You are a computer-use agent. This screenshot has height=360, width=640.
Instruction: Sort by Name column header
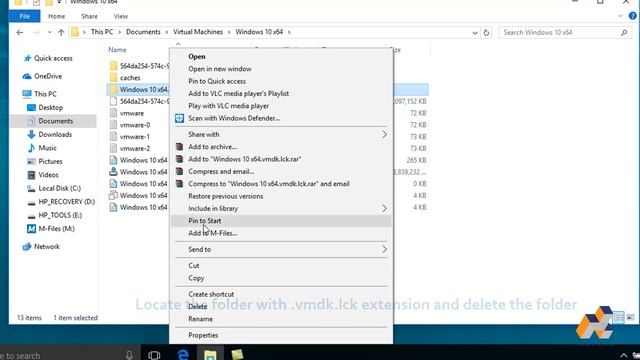pos(118,50)
